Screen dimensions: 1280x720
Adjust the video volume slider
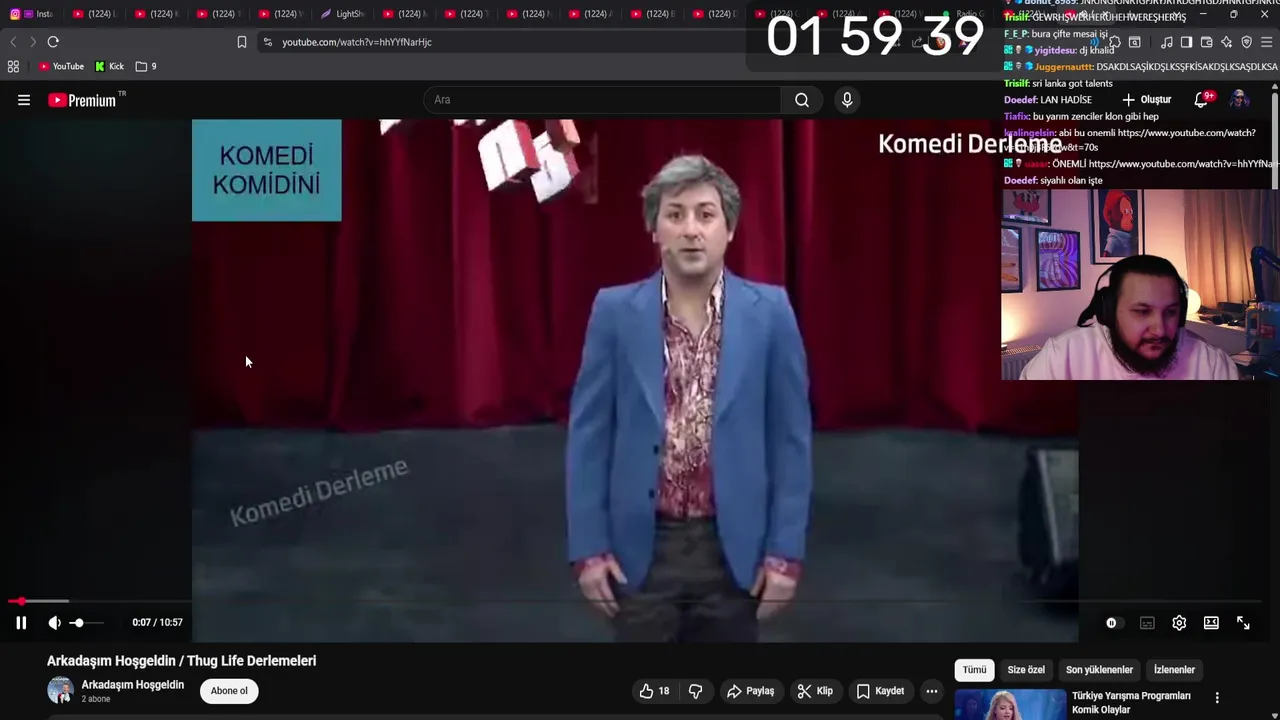pyautogui.click(x=85, y=623)
